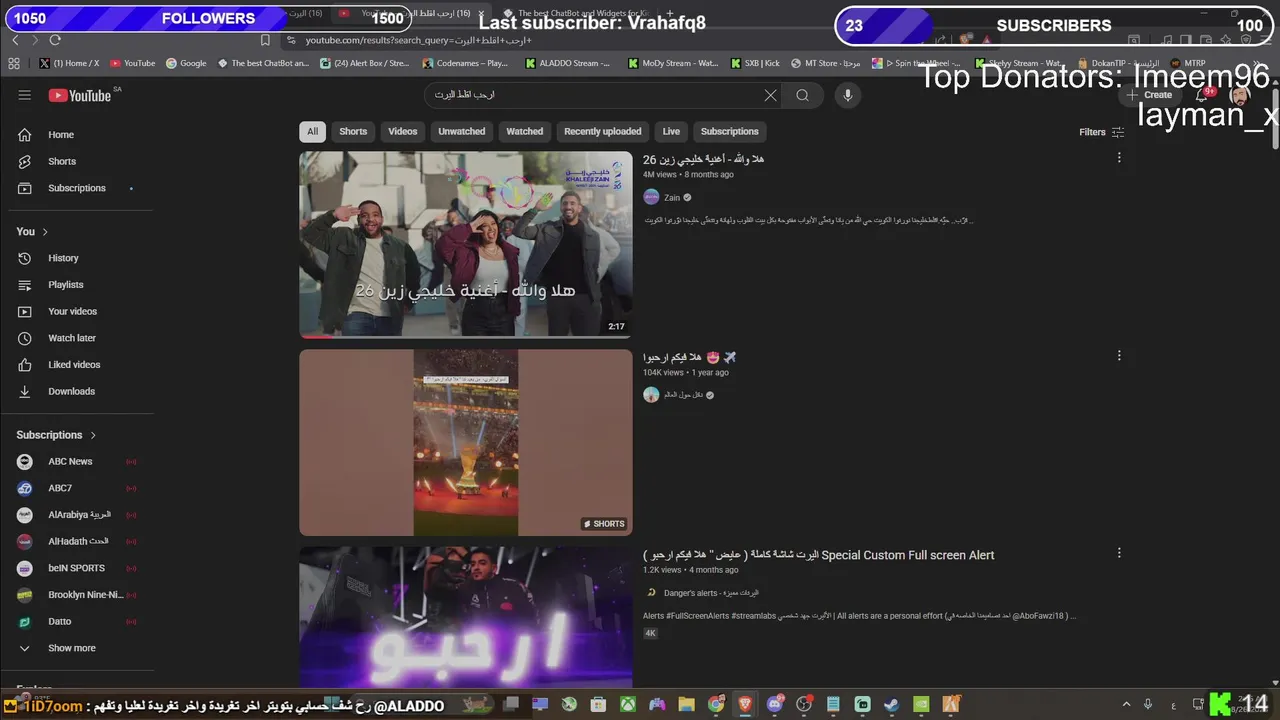Screen dimensions: 1280x720
Task: Open the Khaleeji Zain 26 video thumbnail
Action: tap(466, 245)
